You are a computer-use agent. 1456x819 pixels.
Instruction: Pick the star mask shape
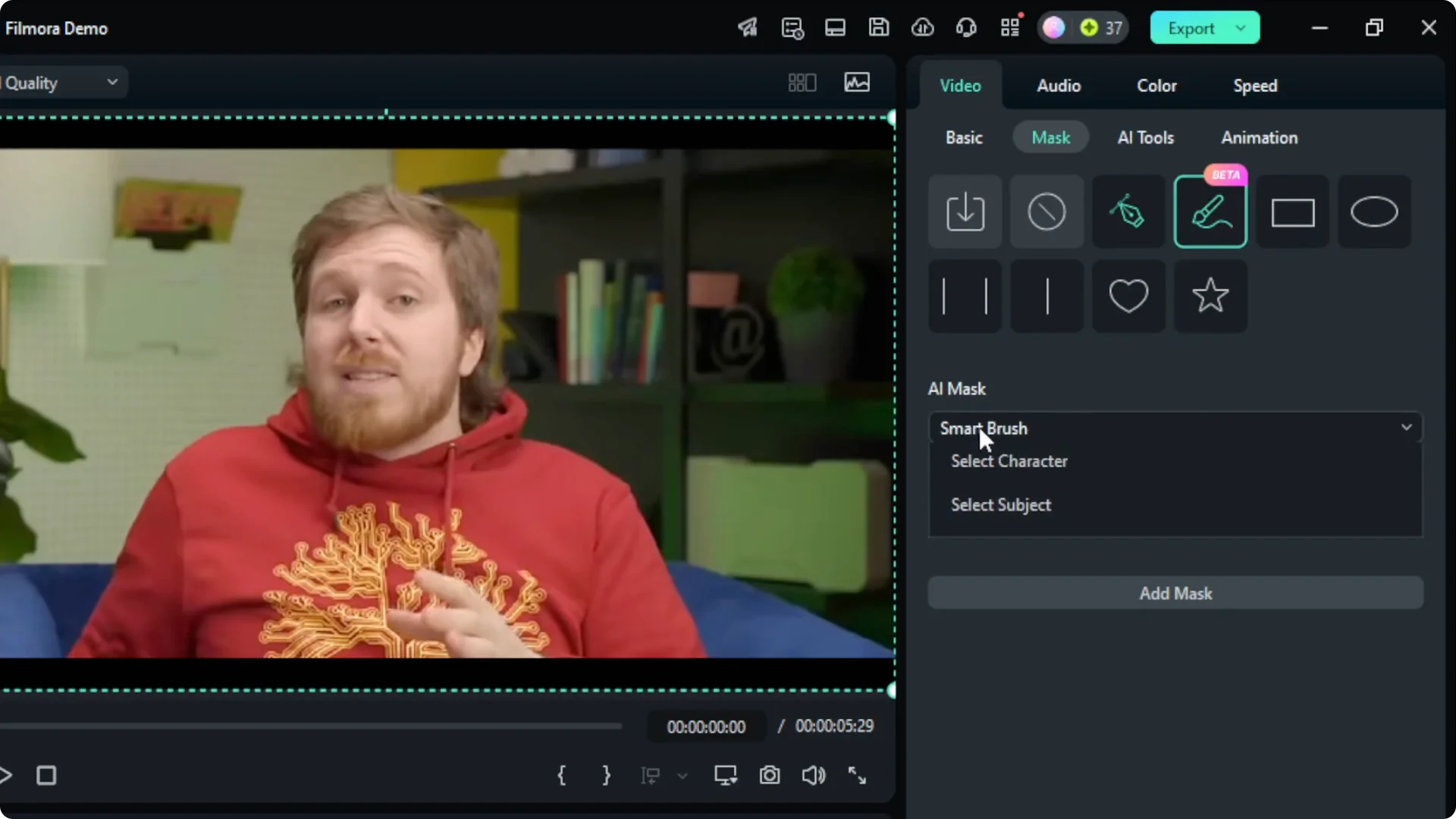pyautogui.click(x=1210, y=296)
